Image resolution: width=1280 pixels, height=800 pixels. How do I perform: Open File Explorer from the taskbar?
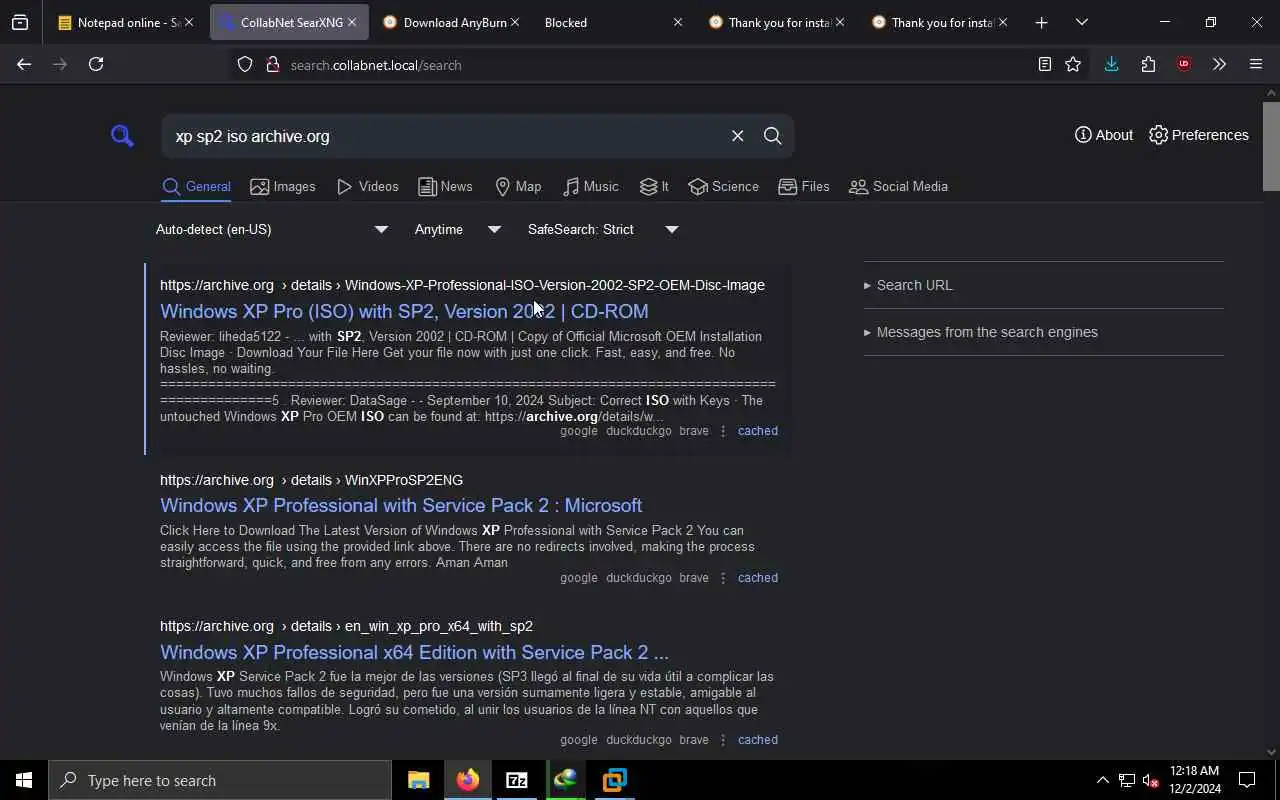pyautogui.click(x=419, y=780)
